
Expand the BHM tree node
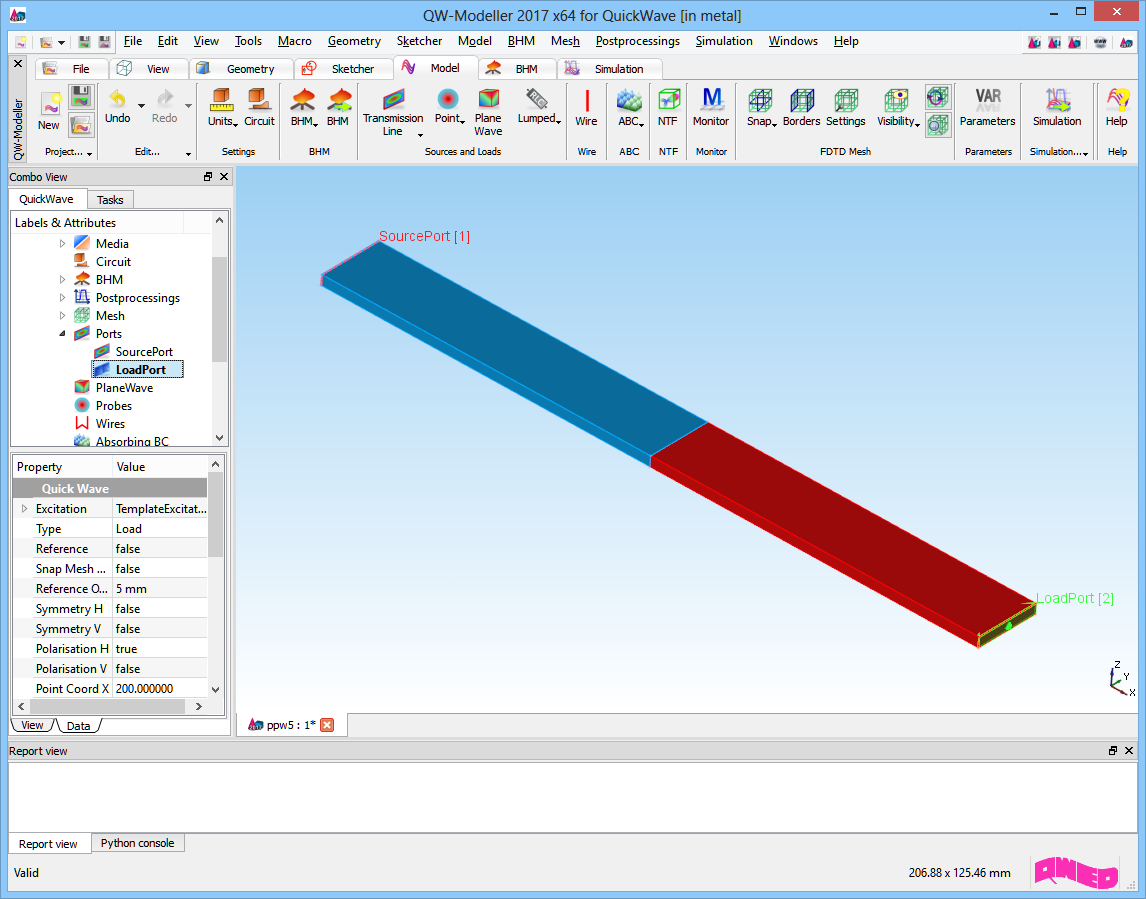[62, 280]
